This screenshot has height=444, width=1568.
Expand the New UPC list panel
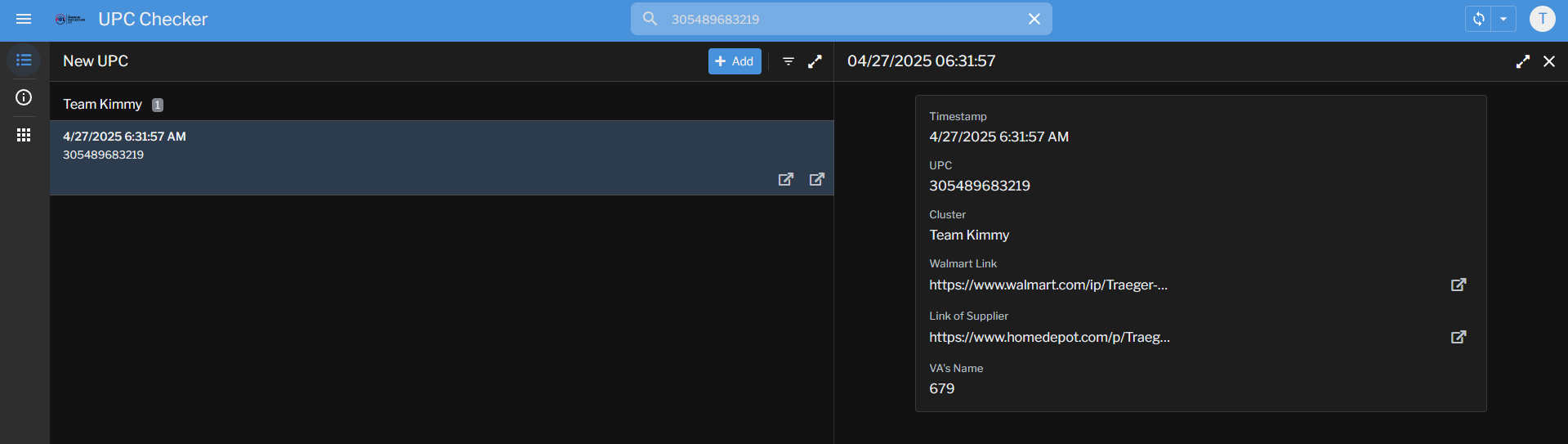[x=815, y=61]
